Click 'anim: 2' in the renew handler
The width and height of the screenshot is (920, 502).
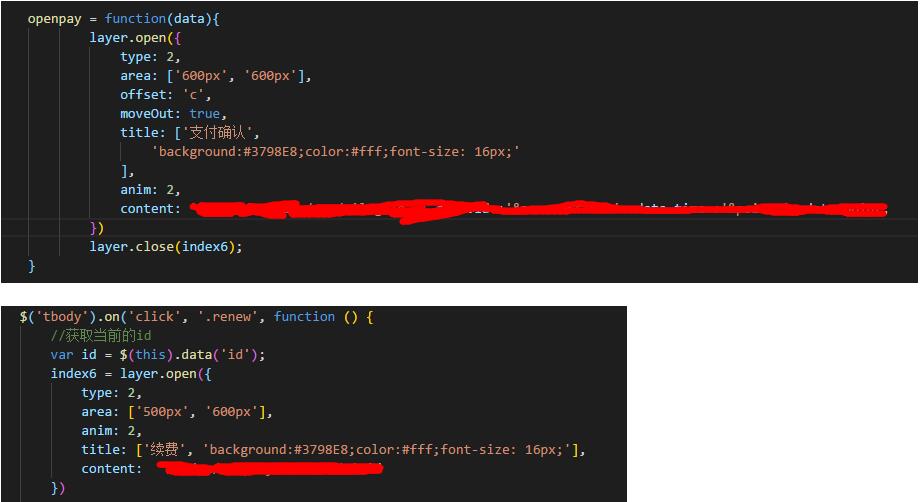point(111,430)
